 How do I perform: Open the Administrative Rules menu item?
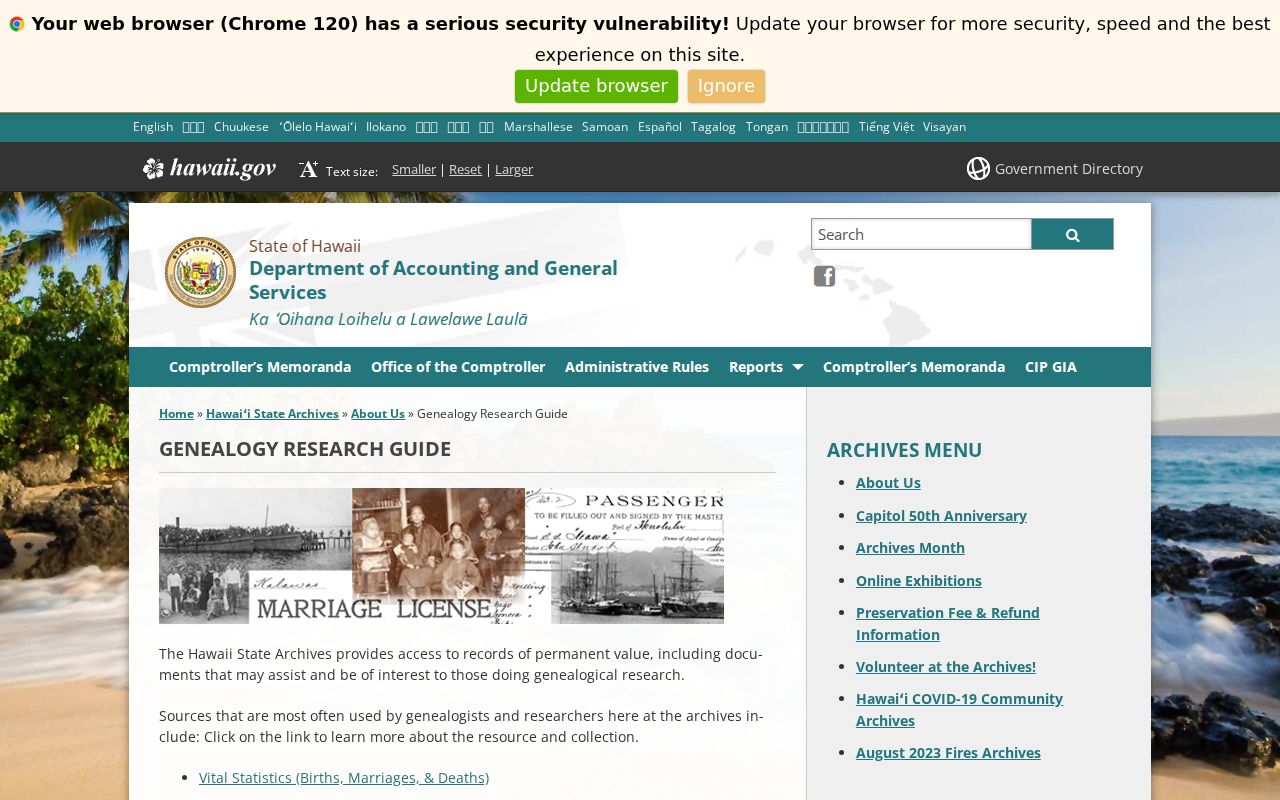click(x=637, y=367)
